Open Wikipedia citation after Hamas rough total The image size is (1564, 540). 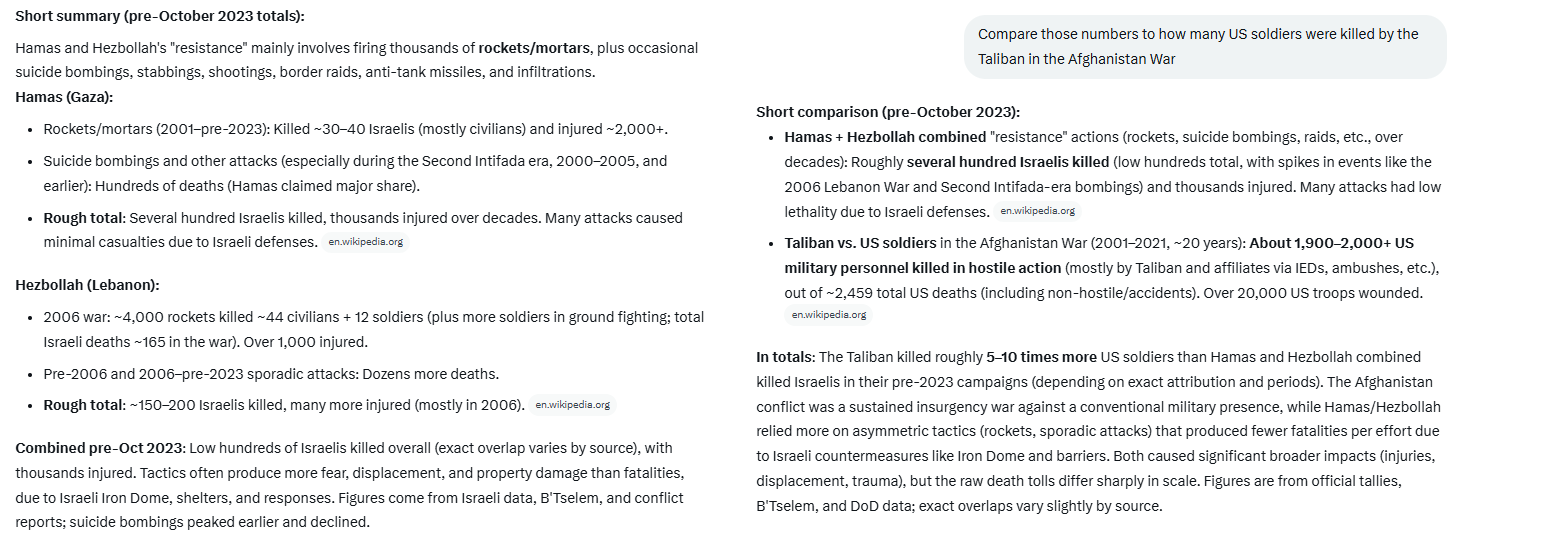point(366,242)
